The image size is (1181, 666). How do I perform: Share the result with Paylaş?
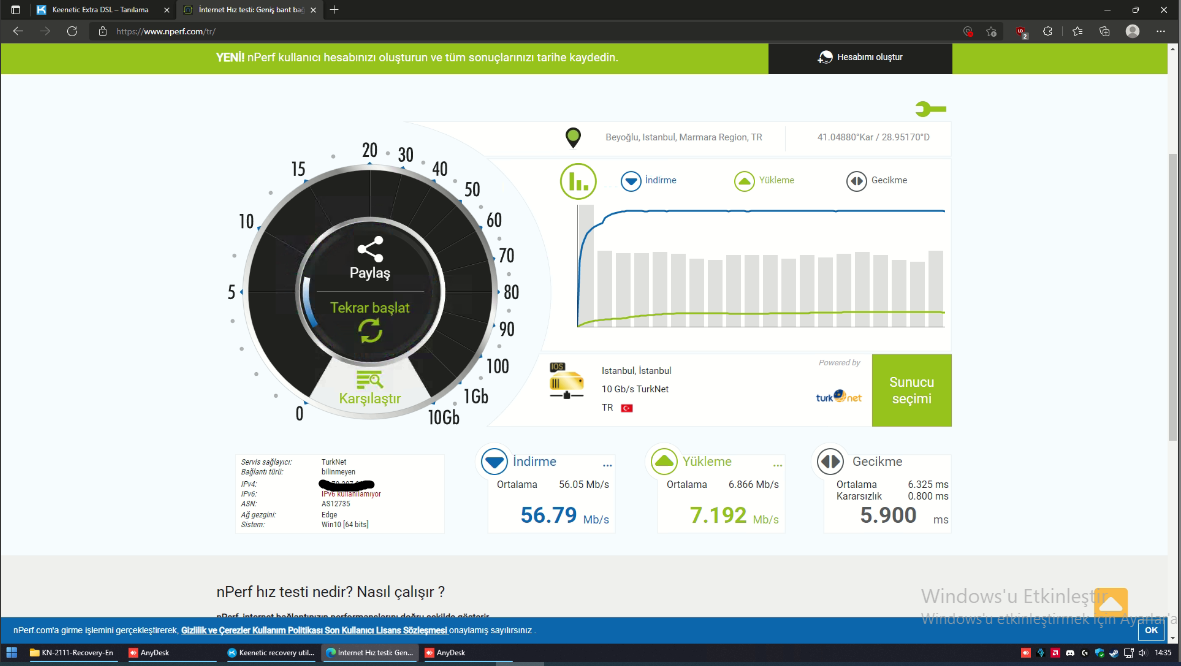point(370,258)
